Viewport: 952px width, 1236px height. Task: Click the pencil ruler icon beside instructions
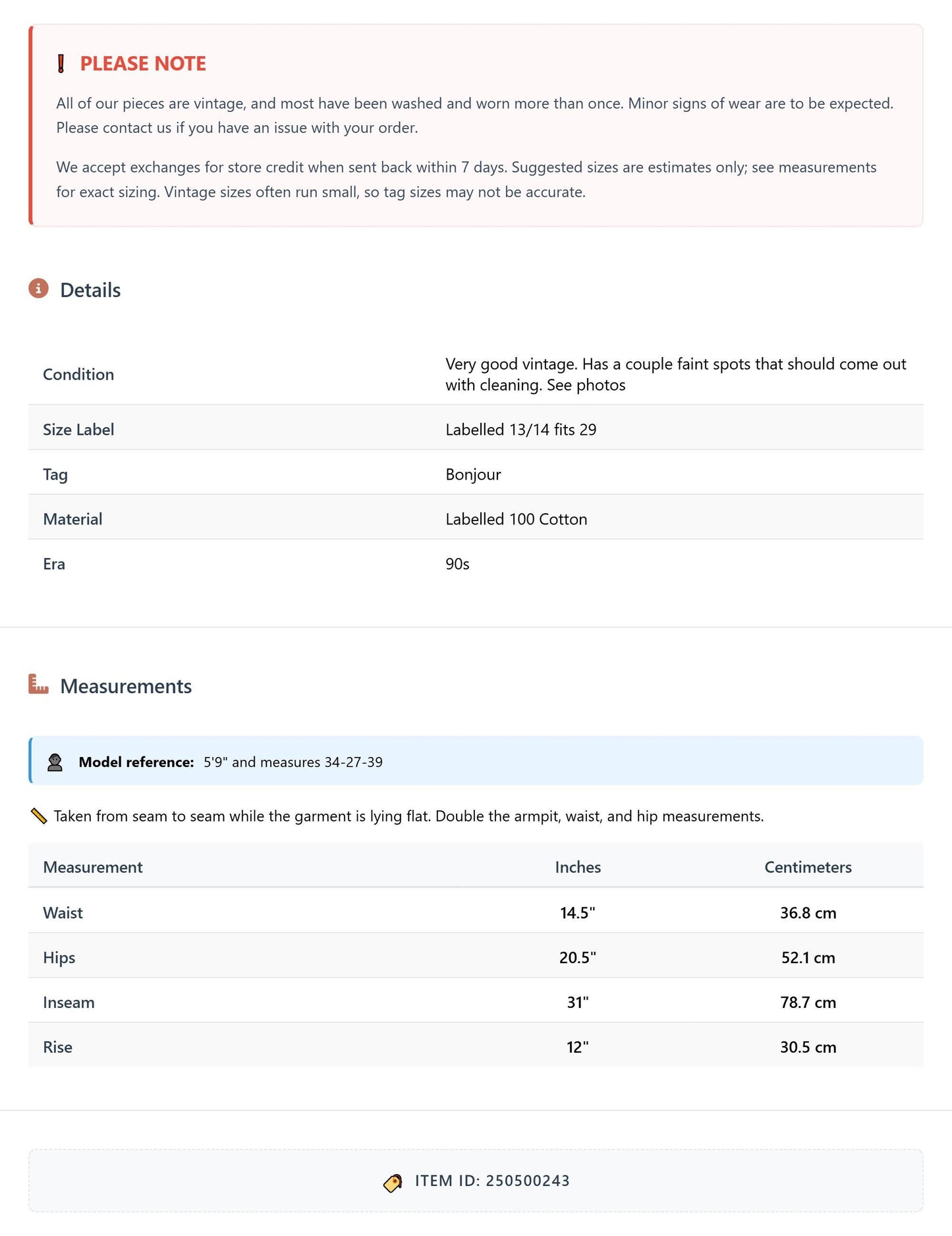coord(39,816)
